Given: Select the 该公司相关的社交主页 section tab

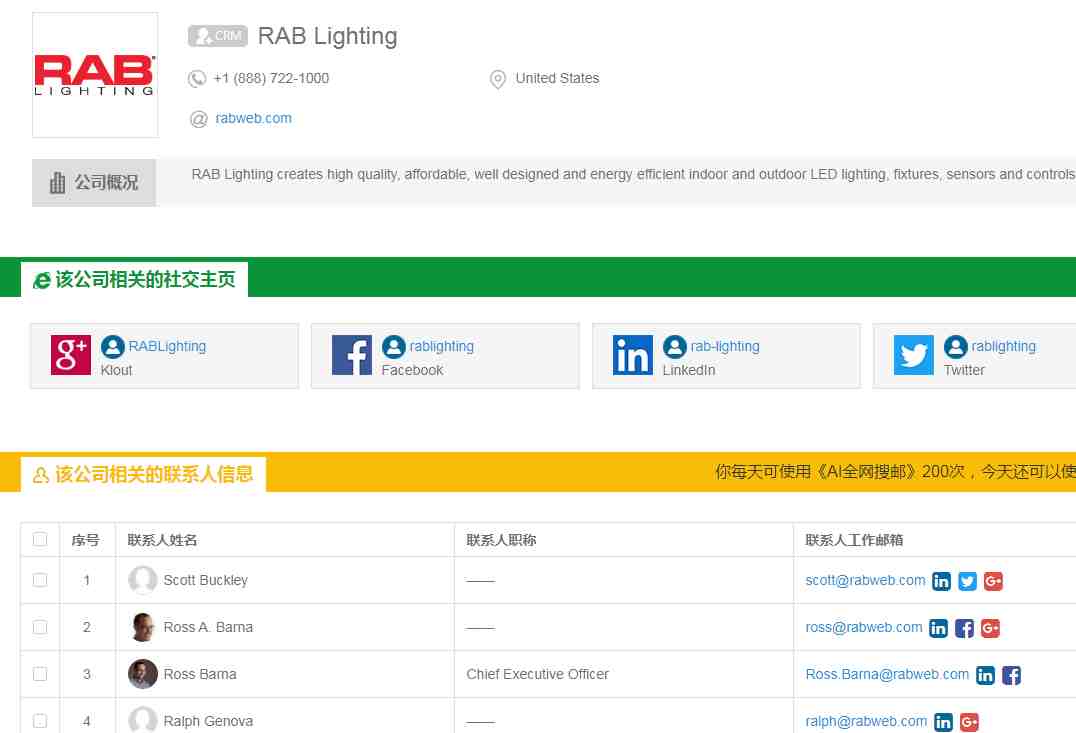Looking at the screenshot, I should [x=134, y=279].
